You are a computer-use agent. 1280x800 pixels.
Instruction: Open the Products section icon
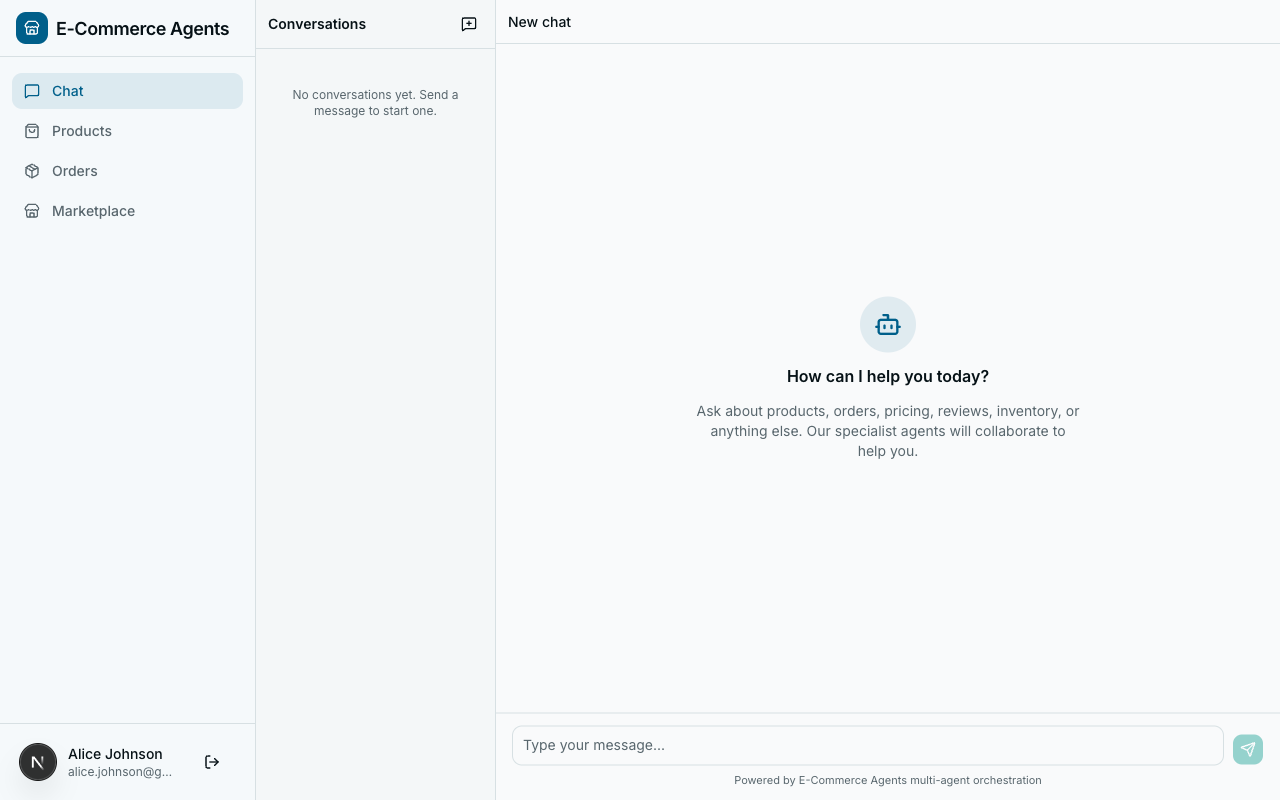[32, 131]
